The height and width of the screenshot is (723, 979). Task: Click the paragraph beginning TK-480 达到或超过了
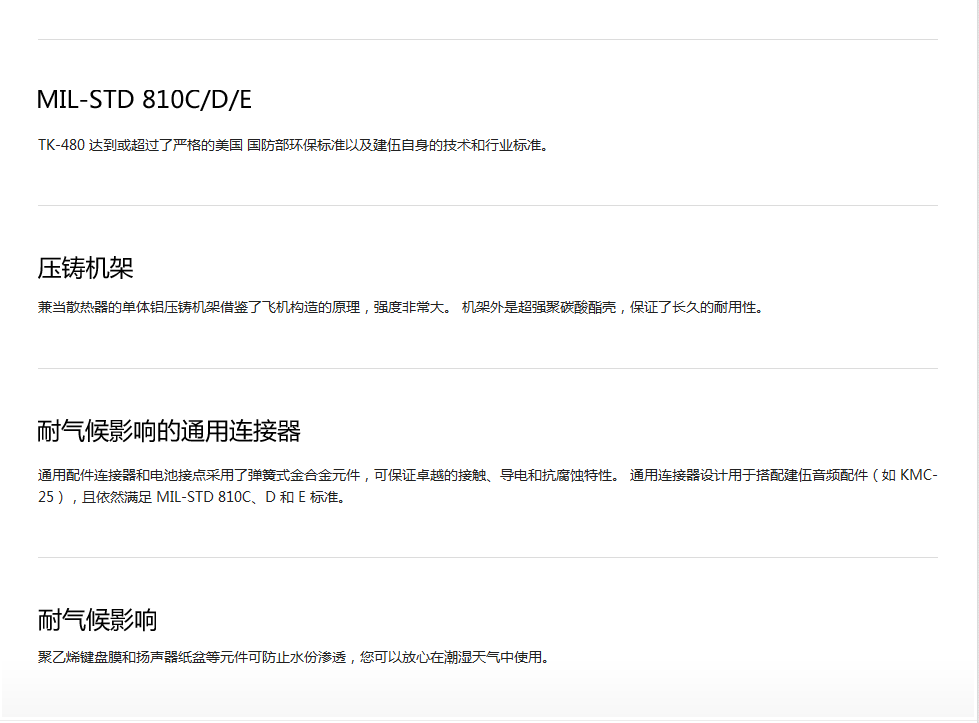pos(293,145)
